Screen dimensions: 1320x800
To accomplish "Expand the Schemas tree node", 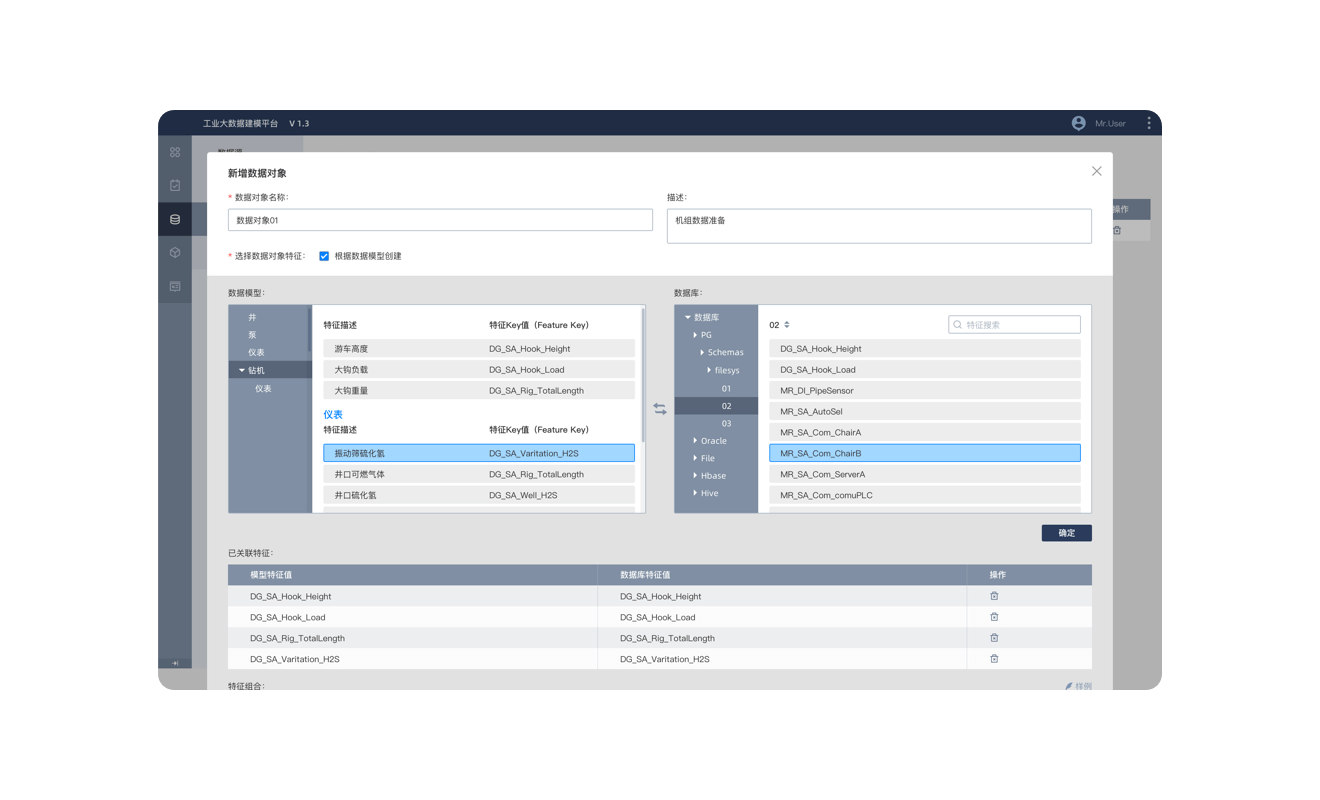I will 702,353.
